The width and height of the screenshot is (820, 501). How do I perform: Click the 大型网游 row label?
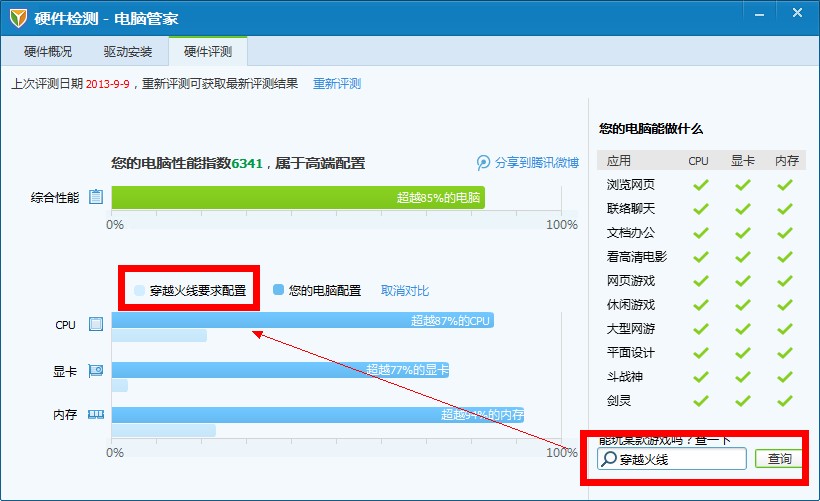631,329
